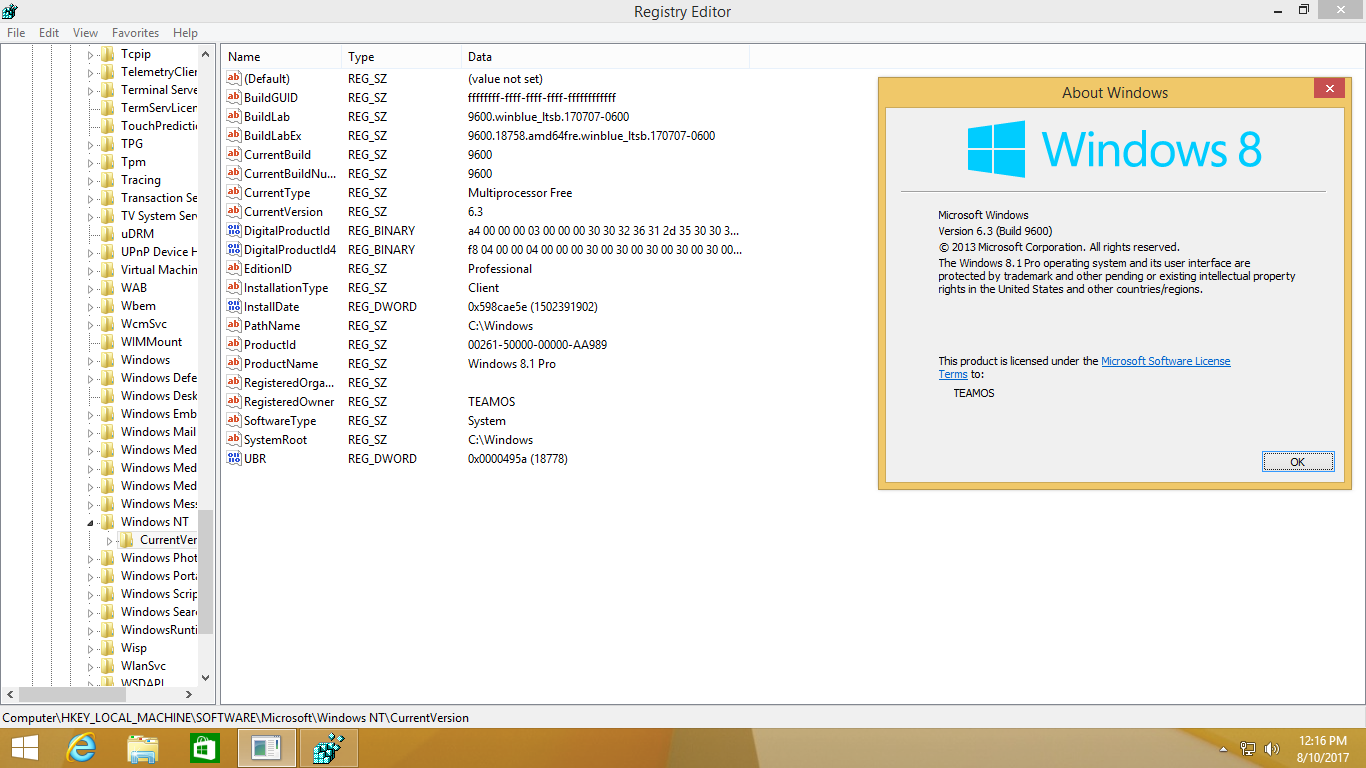Select the PathName value name

271,326
